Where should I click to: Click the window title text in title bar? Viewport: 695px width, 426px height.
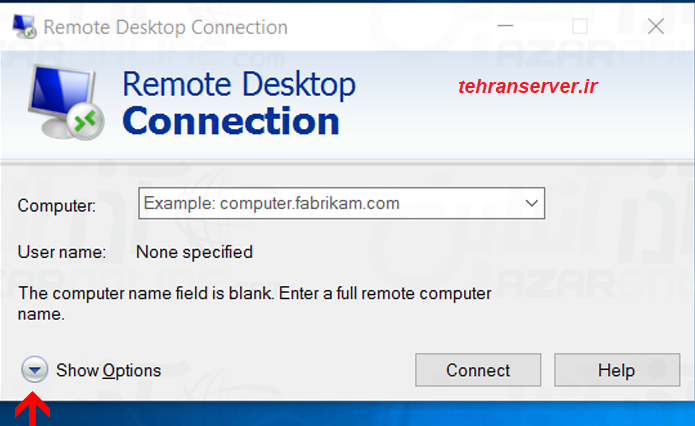(x=166, y=28)
